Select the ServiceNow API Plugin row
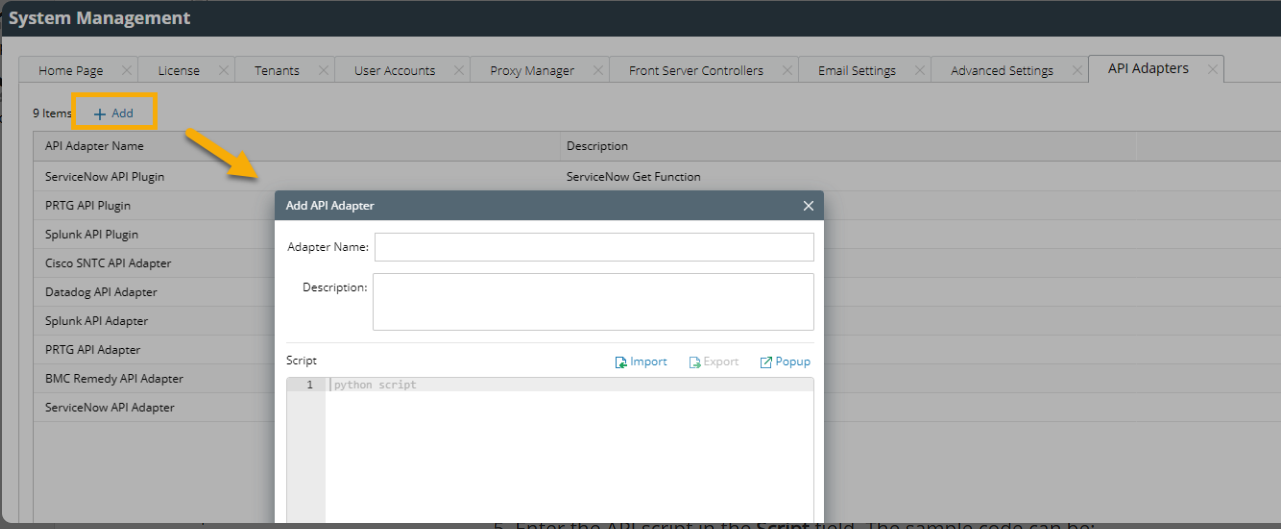This screenshot has height=529, width=1281. pos(105,177)
